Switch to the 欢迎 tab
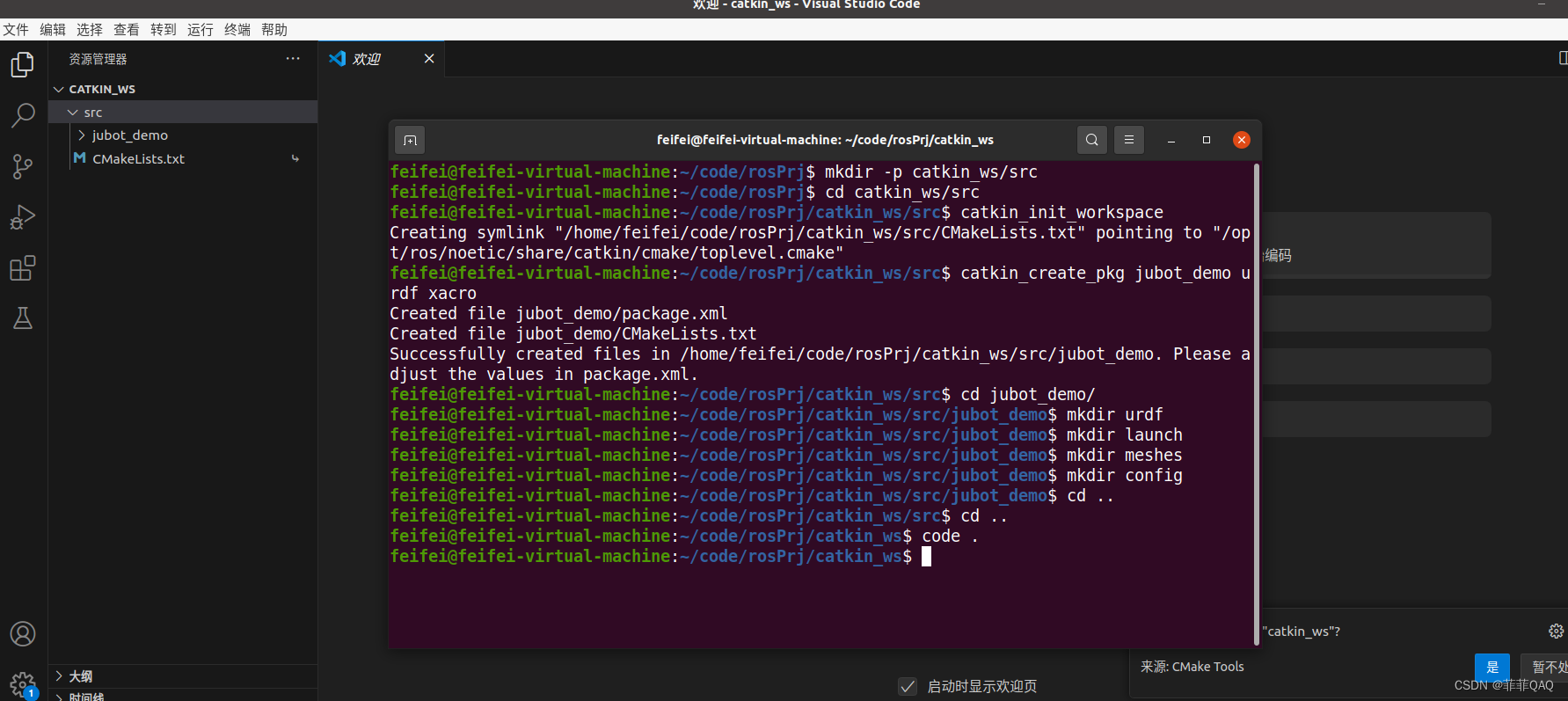Image resolution: width=1568 pixels, height=701 pixels. click(382, 59)
